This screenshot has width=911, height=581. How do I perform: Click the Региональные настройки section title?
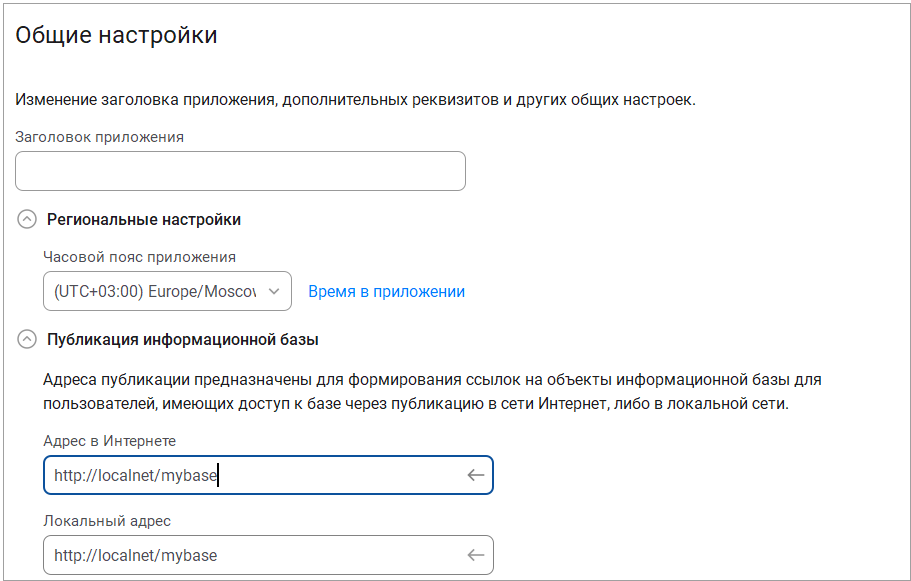tap(144, 220)
